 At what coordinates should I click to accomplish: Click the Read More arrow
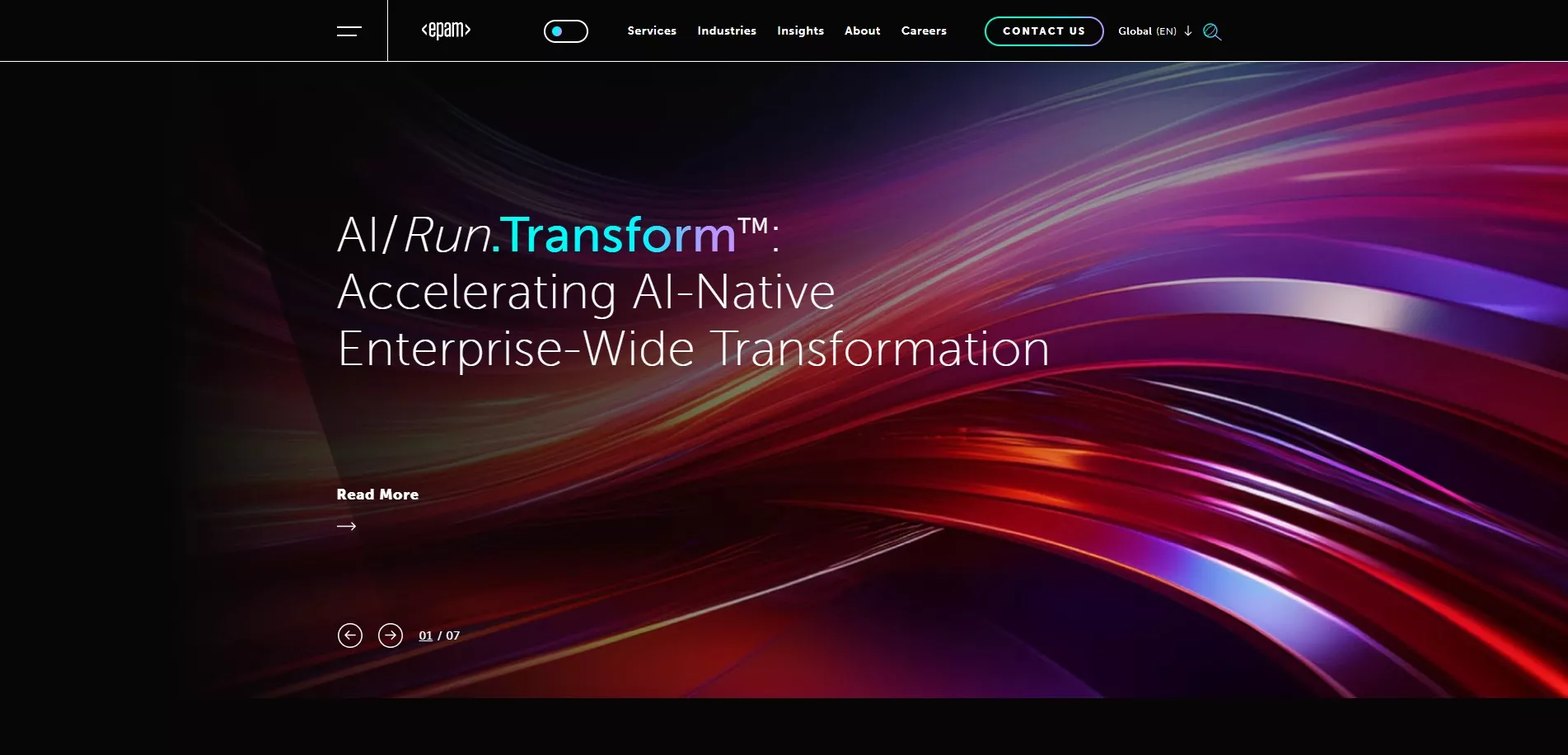(x=346, y=525)
